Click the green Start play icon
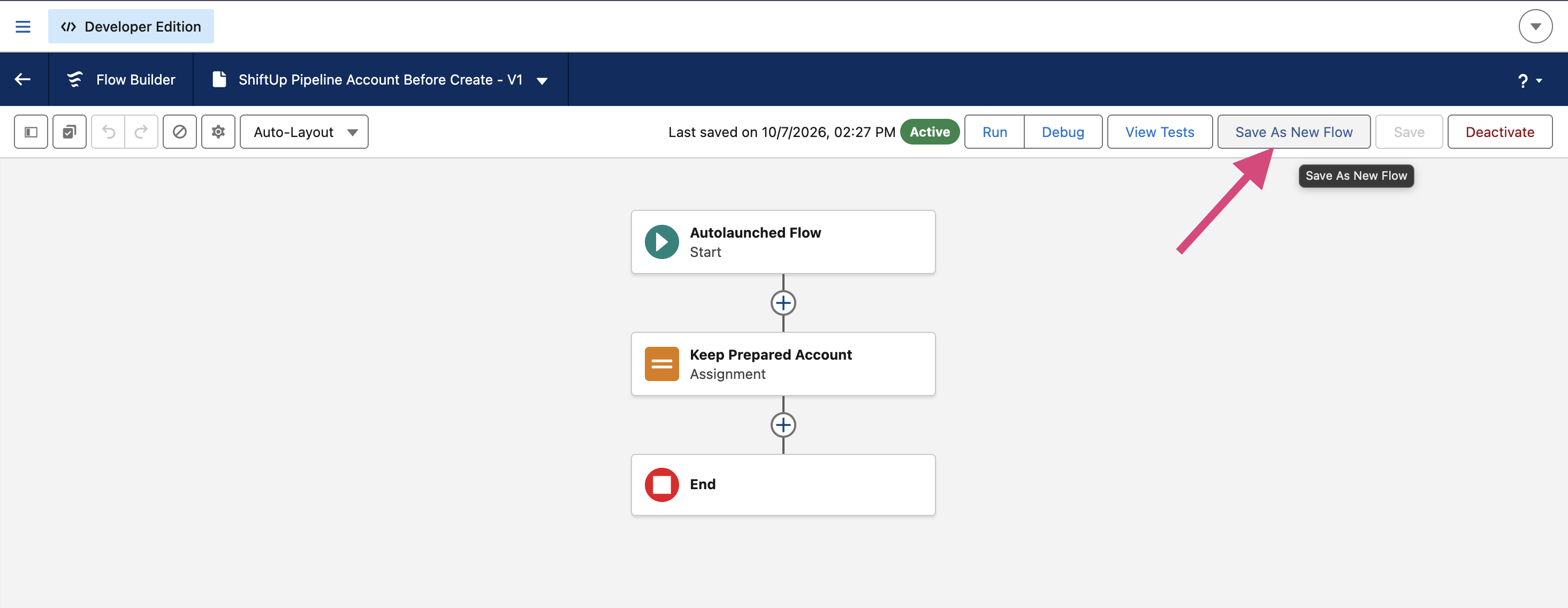The image size is (1568, 608). (x=661, y=242)
